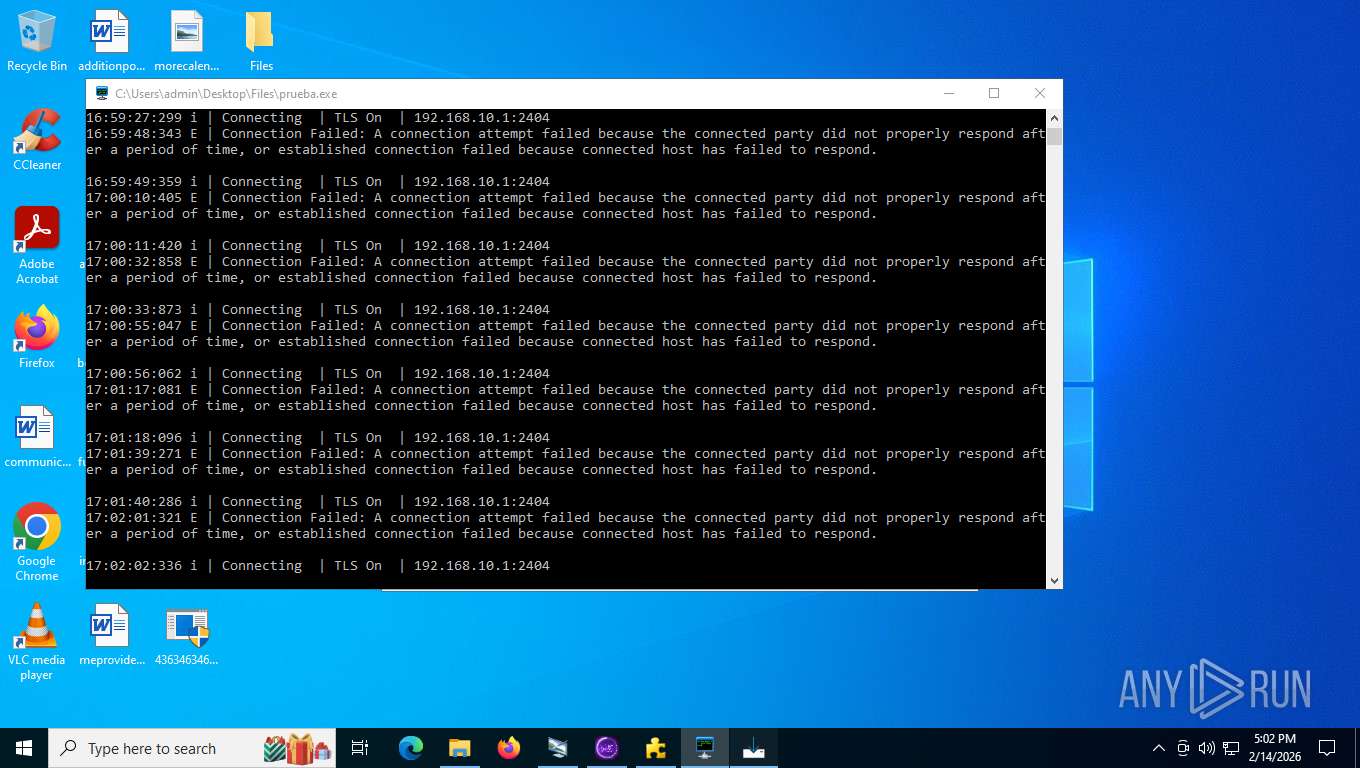Open the prueba.exe console window system icon
The image size is (1360, 768).
point(101,93)
